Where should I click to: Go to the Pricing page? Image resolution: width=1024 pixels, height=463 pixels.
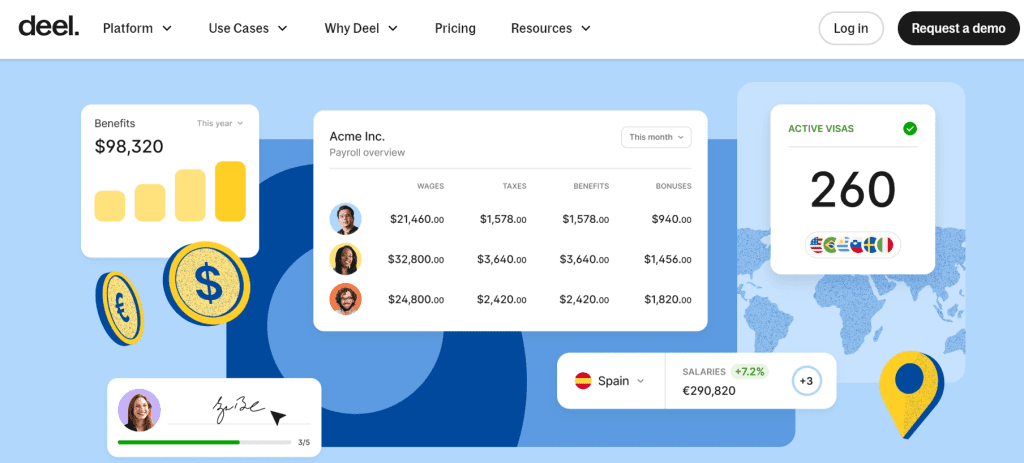point(455,28)
